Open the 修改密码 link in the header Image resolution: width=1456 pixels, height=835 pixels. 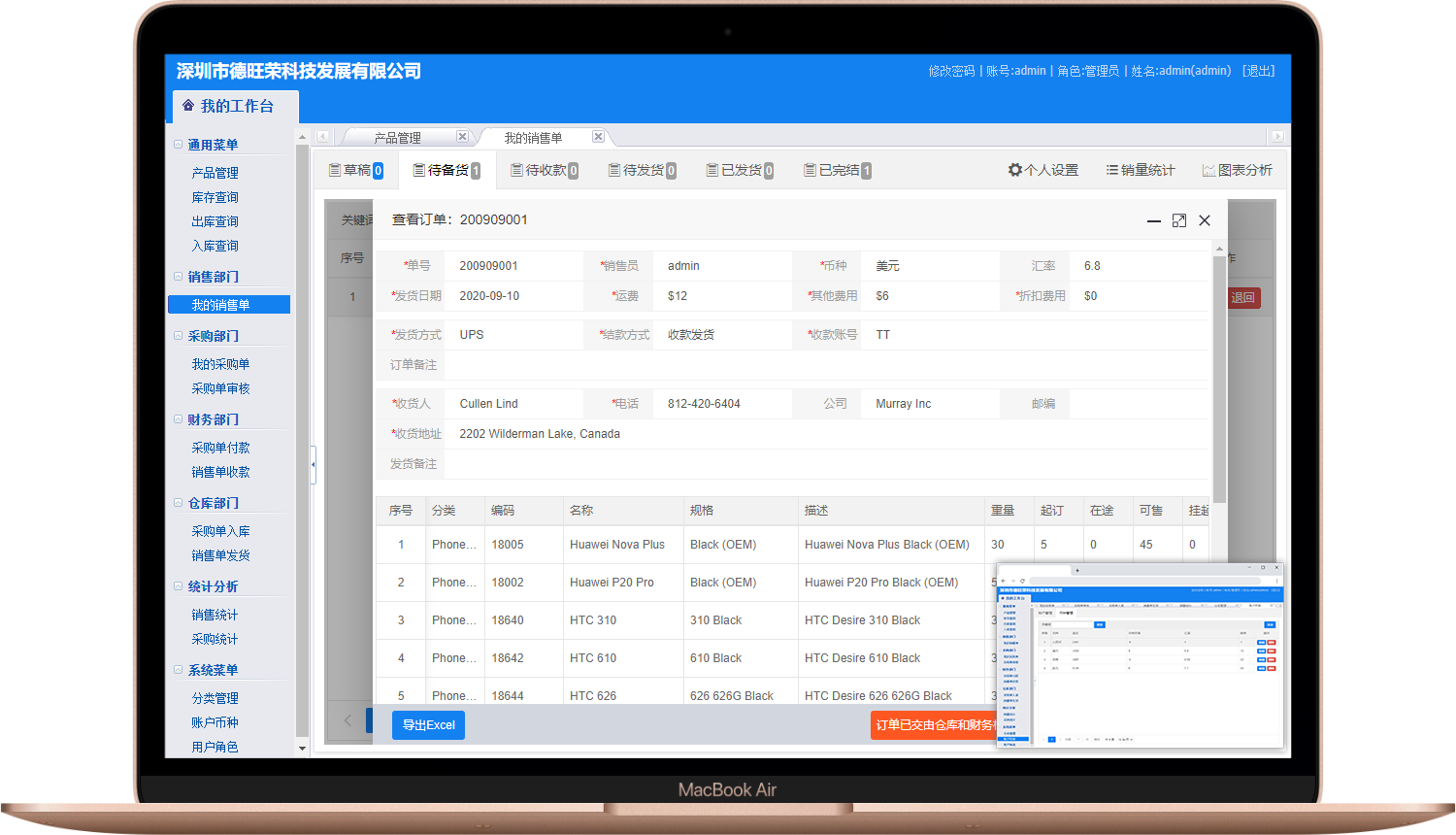click(951, 71)
